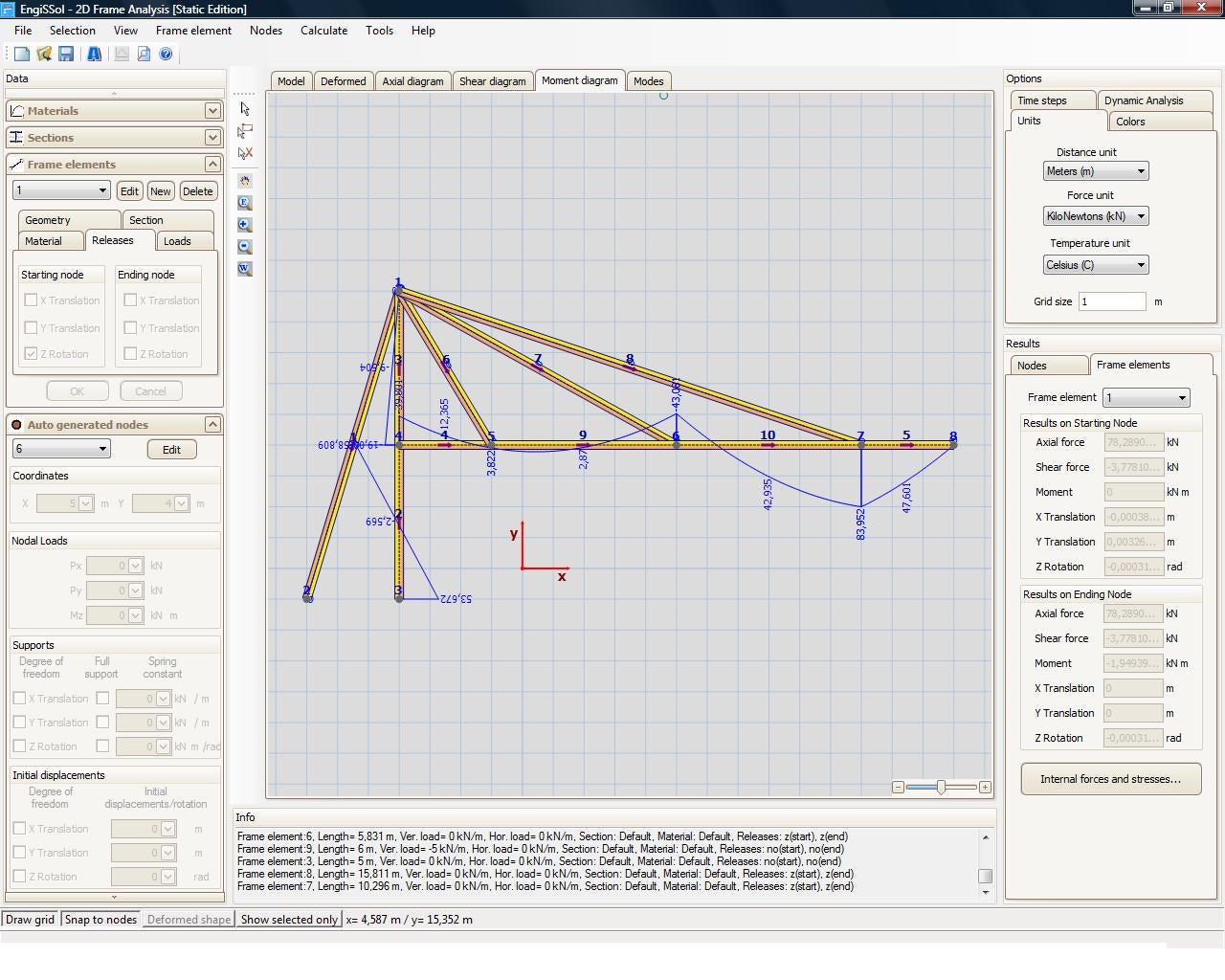Select the arrow pointer selection tool
Screen dimensions: 1225x980
245,109
